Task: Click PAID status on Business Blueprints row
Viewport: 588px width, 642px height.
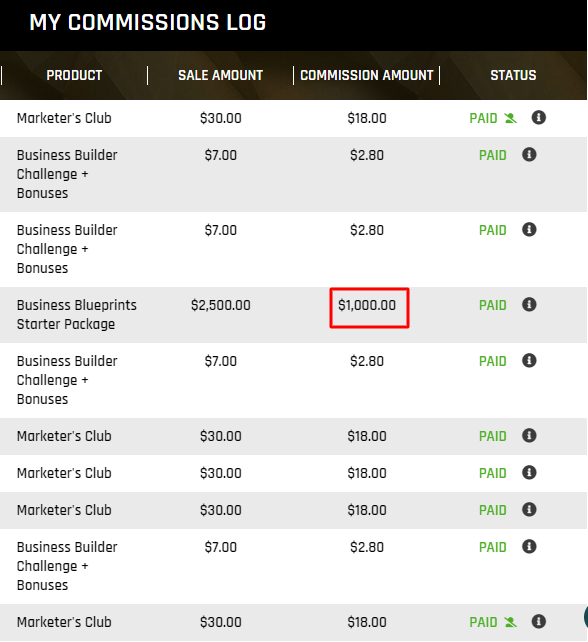Action: pyautogui.click(x=493, y=305)
